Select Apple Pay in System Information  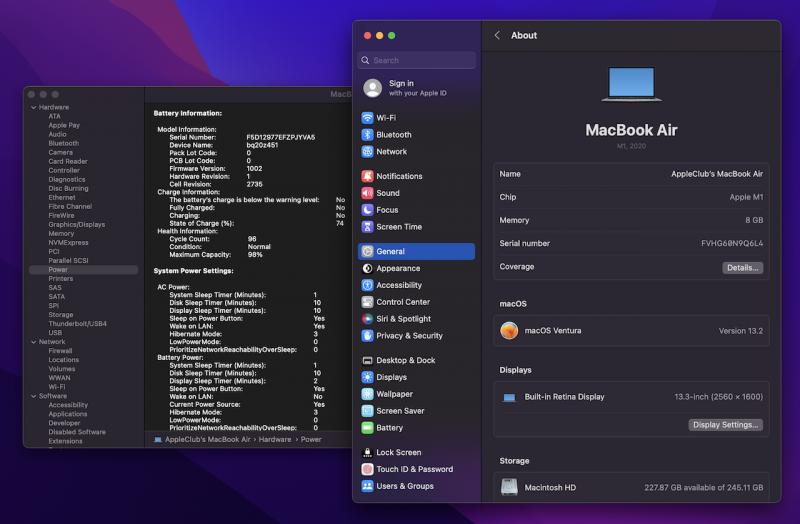click(64, 125)
